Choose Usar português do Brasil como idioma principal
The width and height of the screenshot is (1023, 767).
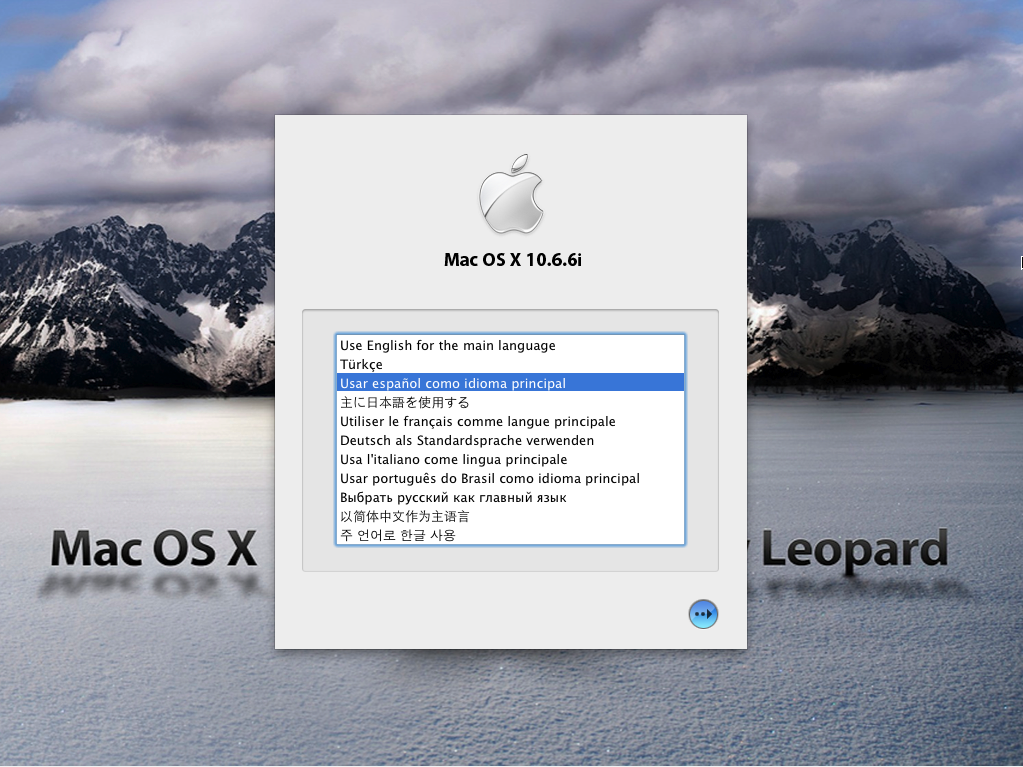510,478
